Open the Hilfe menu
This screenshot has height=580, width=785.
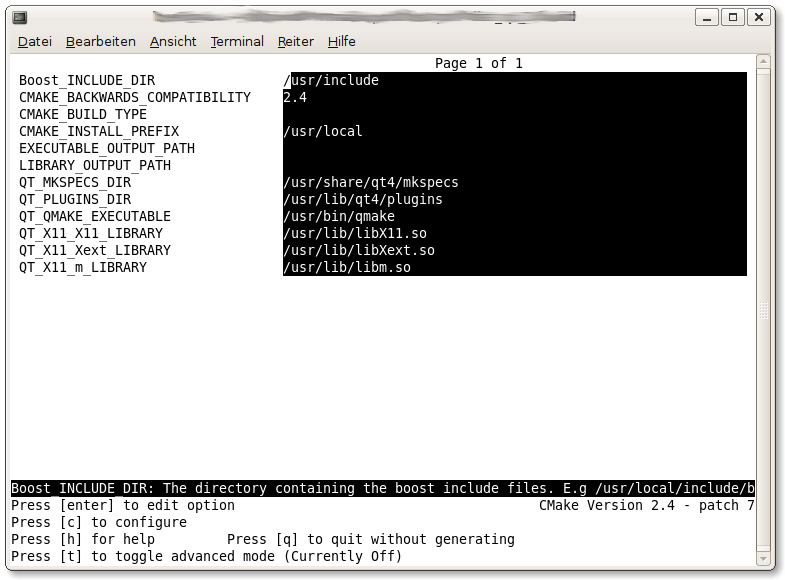coord(341,41)
